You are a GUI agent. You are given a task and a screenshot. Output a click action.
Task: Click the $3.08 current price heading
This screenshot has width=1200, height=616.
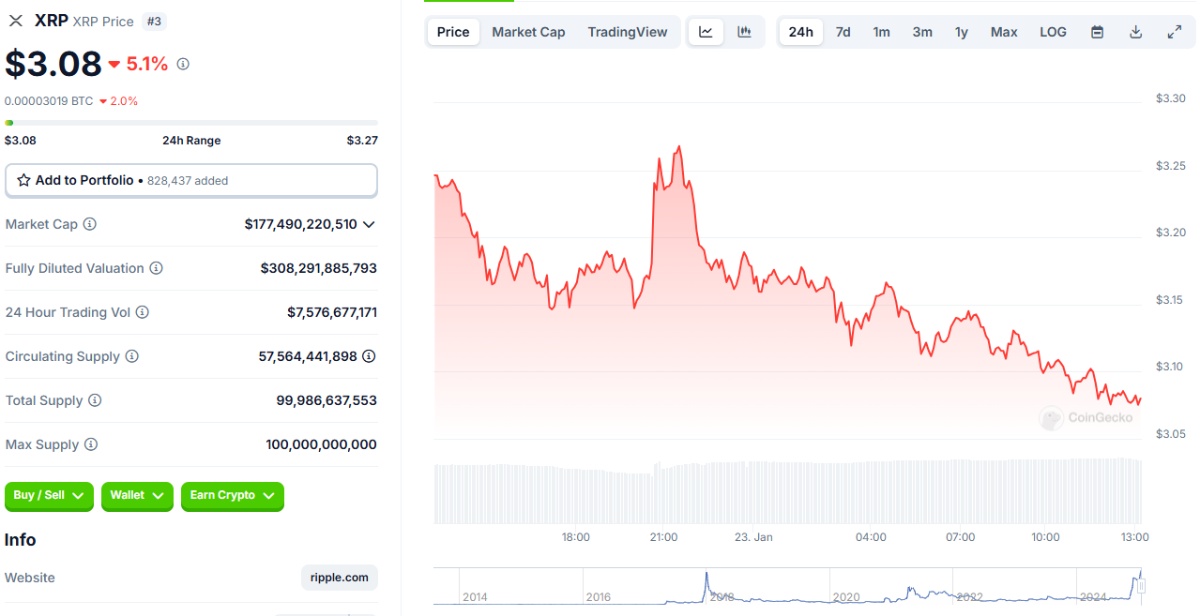(53, 64)
